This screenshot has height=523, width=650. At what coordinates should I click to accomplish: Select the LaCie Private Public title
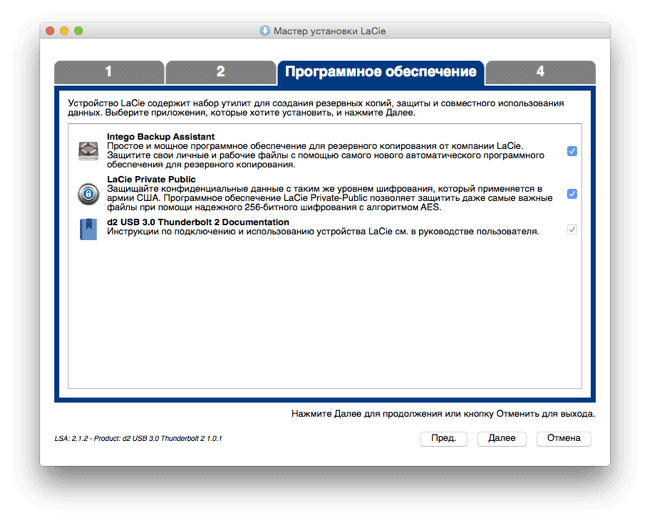pyautogui.click(x=151, y=179)
